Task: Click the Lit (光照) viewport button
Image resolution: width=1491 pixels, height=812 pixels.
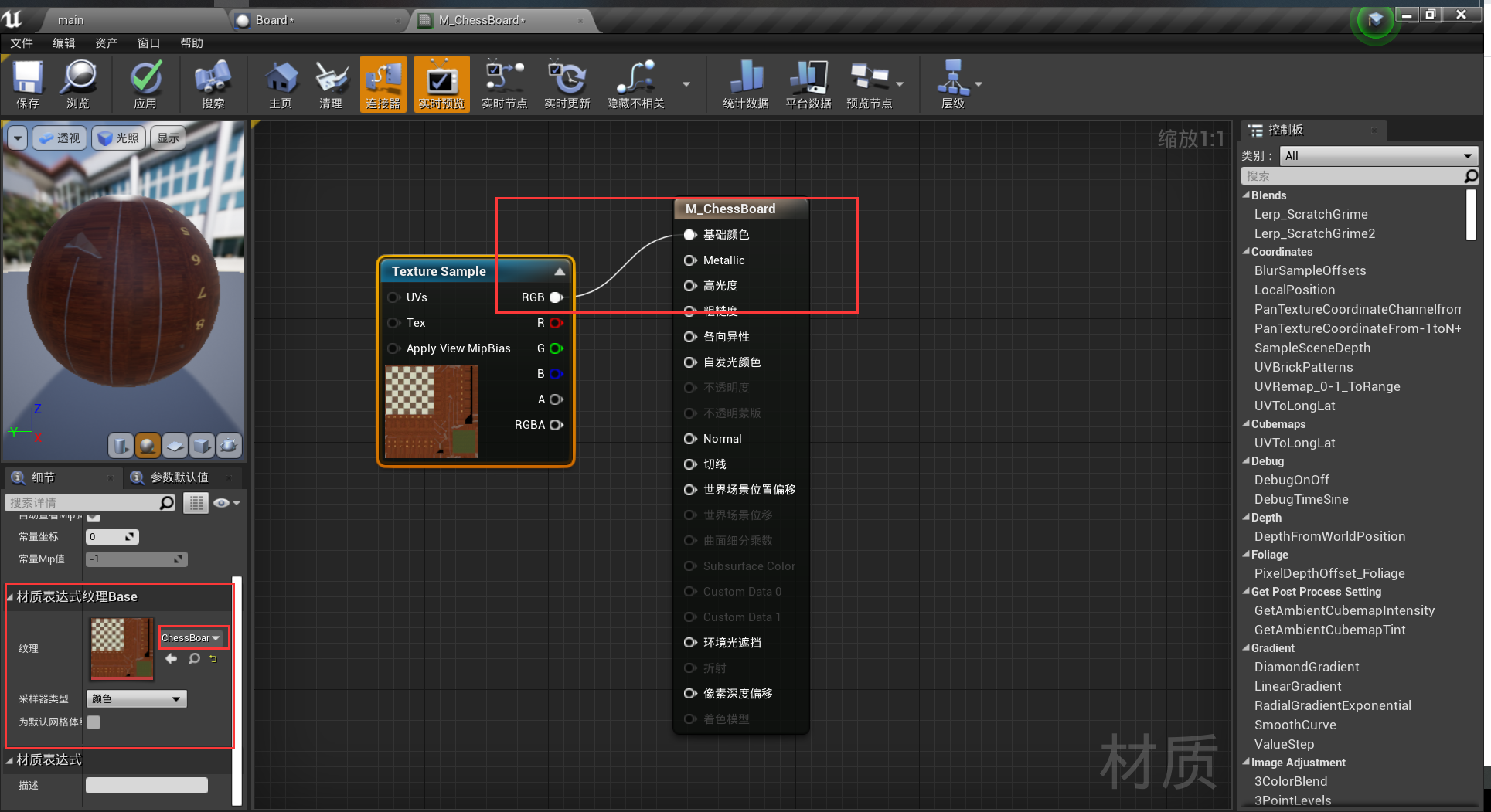Action: [x=119, y=138]
